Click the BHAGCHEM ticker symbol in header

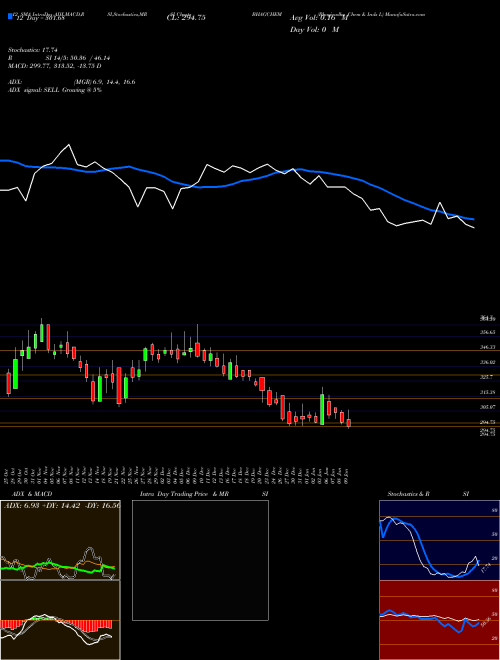click(x=266, y=14)
